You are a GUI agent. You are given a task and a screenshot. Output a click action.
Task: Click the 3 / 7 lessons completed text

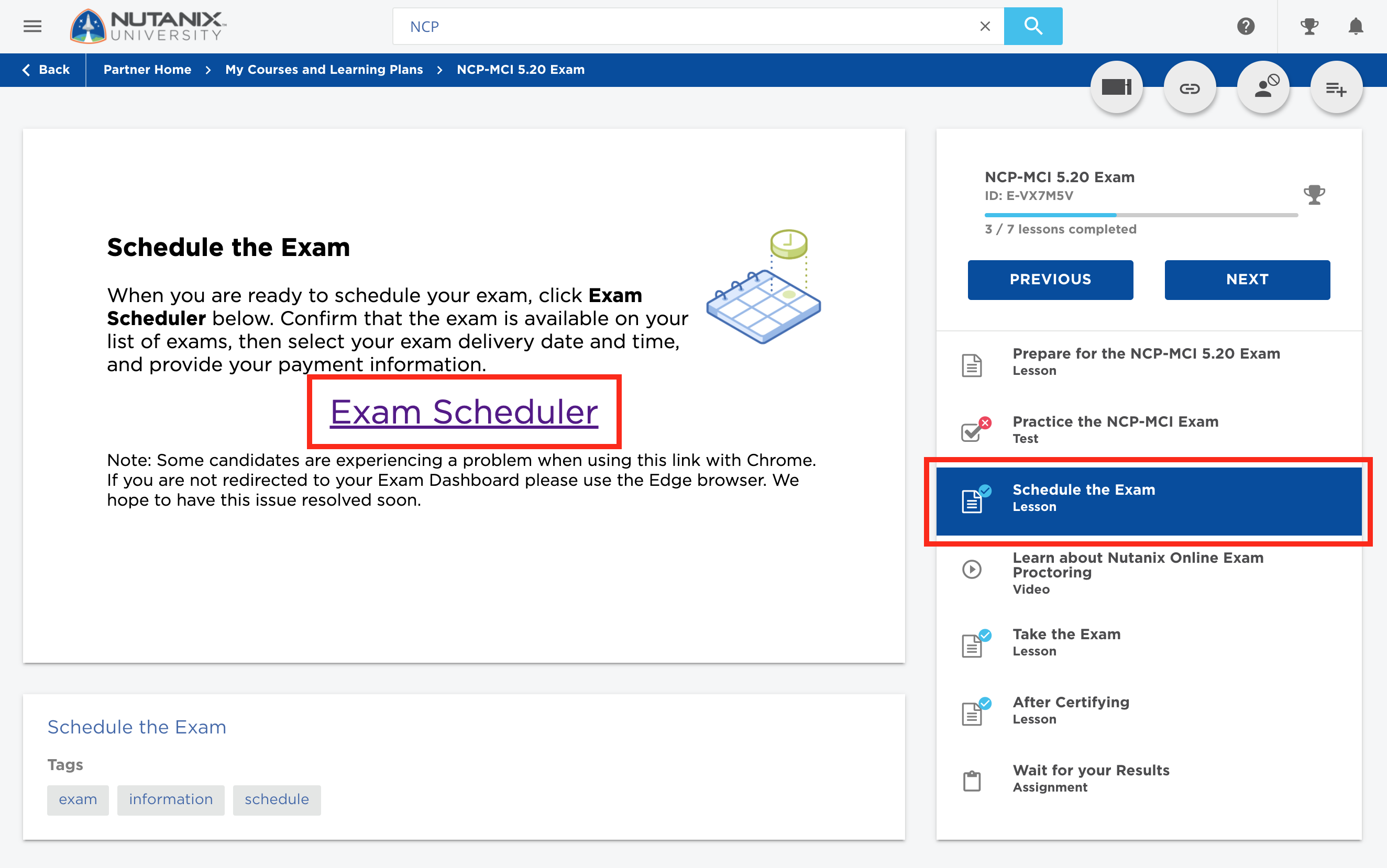click(1060, 229)
